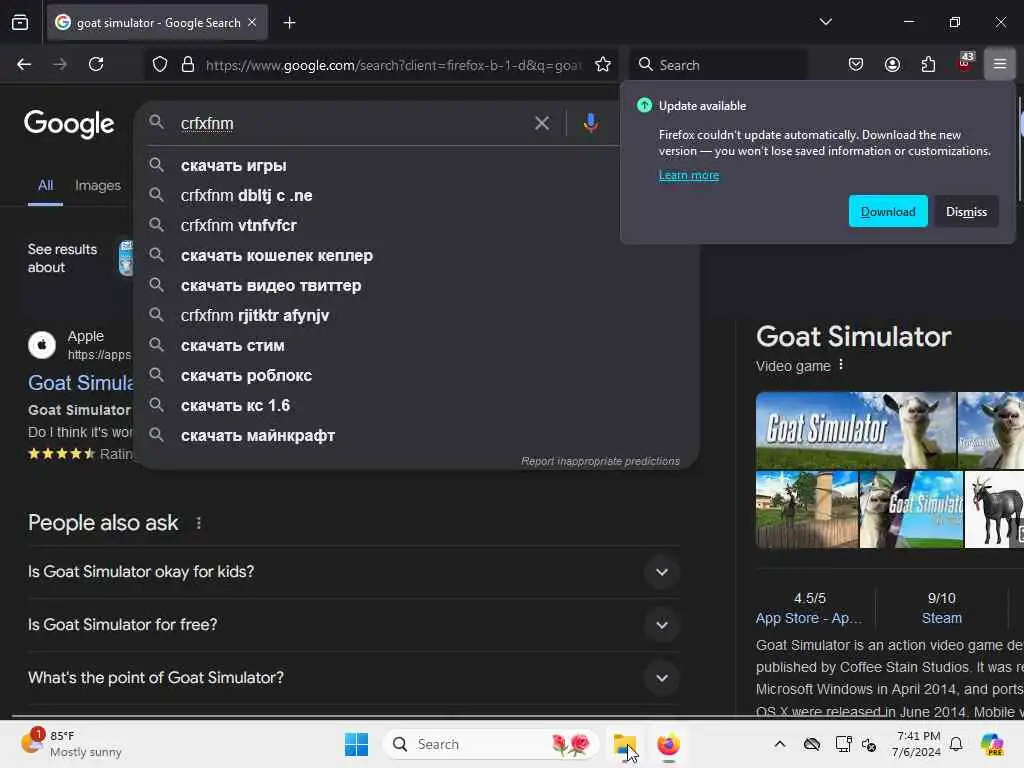
Task: Switch to the Images results tab
Action: tap(98, 185)
